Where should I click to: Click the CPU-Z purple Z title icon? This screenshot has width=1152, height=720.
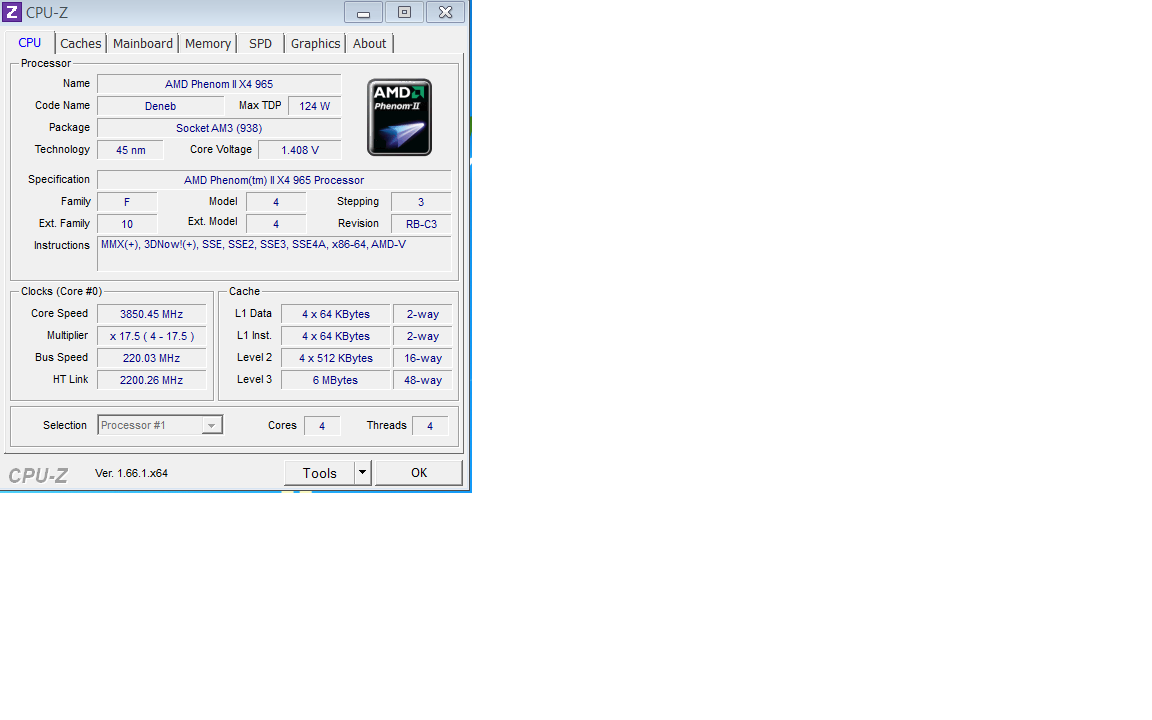[x=12, y=12]
